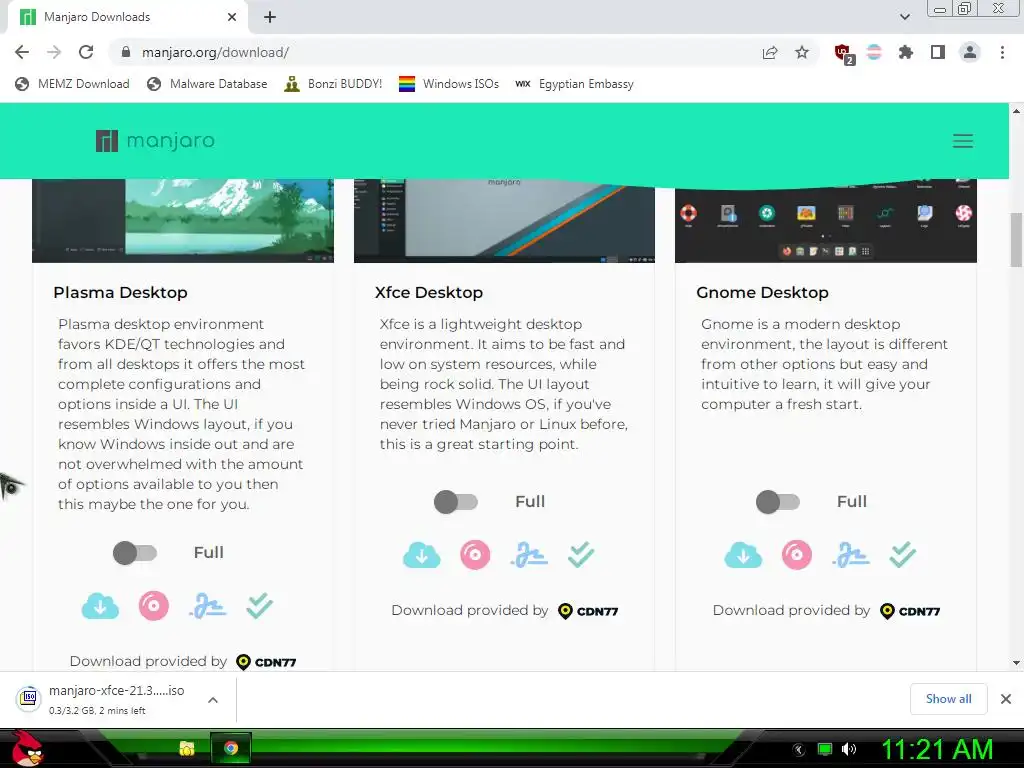The width and height of the screenshot is (1024, 768).
Task: Open the Xfce Desktop screenshot thumbnail
Action: point(504,221)
